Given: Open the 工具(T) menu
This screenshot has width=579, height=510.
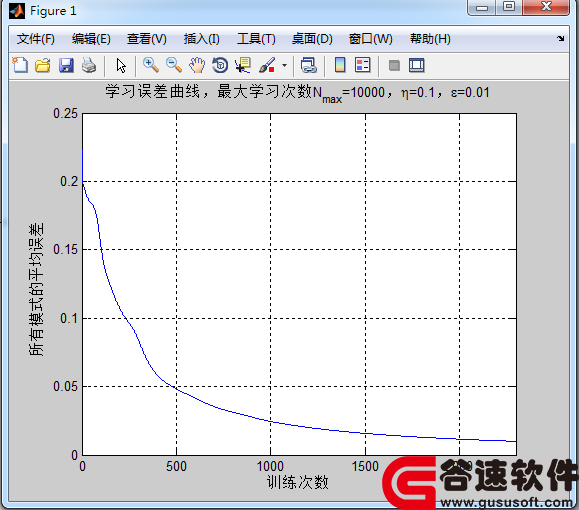Looking at the screenshot, I should tap(256, 39).
